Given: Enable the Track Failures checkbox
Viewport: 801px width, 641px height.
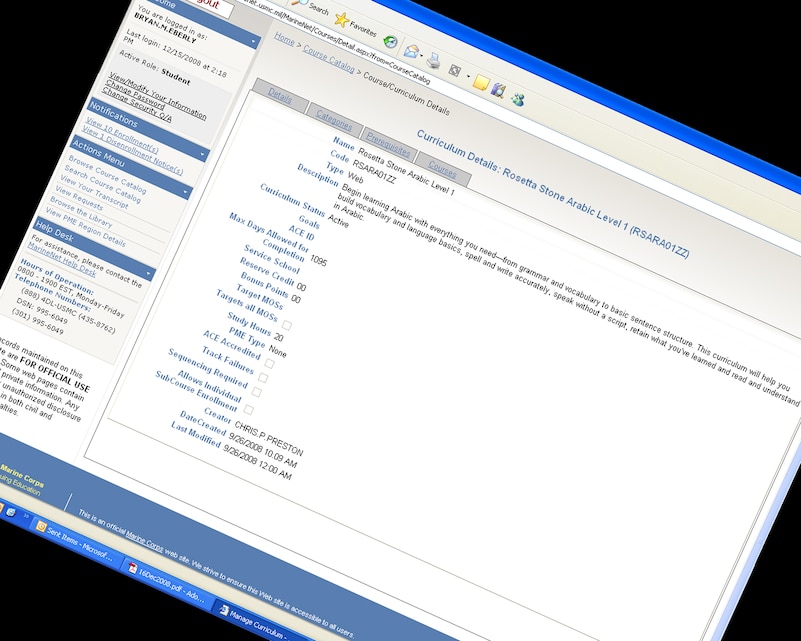Looking at the screenshot, I should click(263, 376).
